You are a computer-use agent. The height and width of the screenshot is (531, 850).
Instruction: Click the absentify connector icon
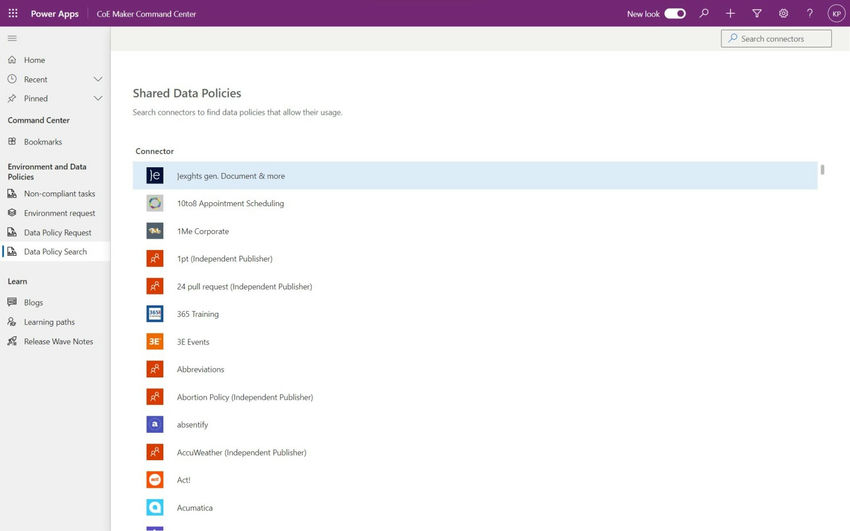[x=154, y=424]
